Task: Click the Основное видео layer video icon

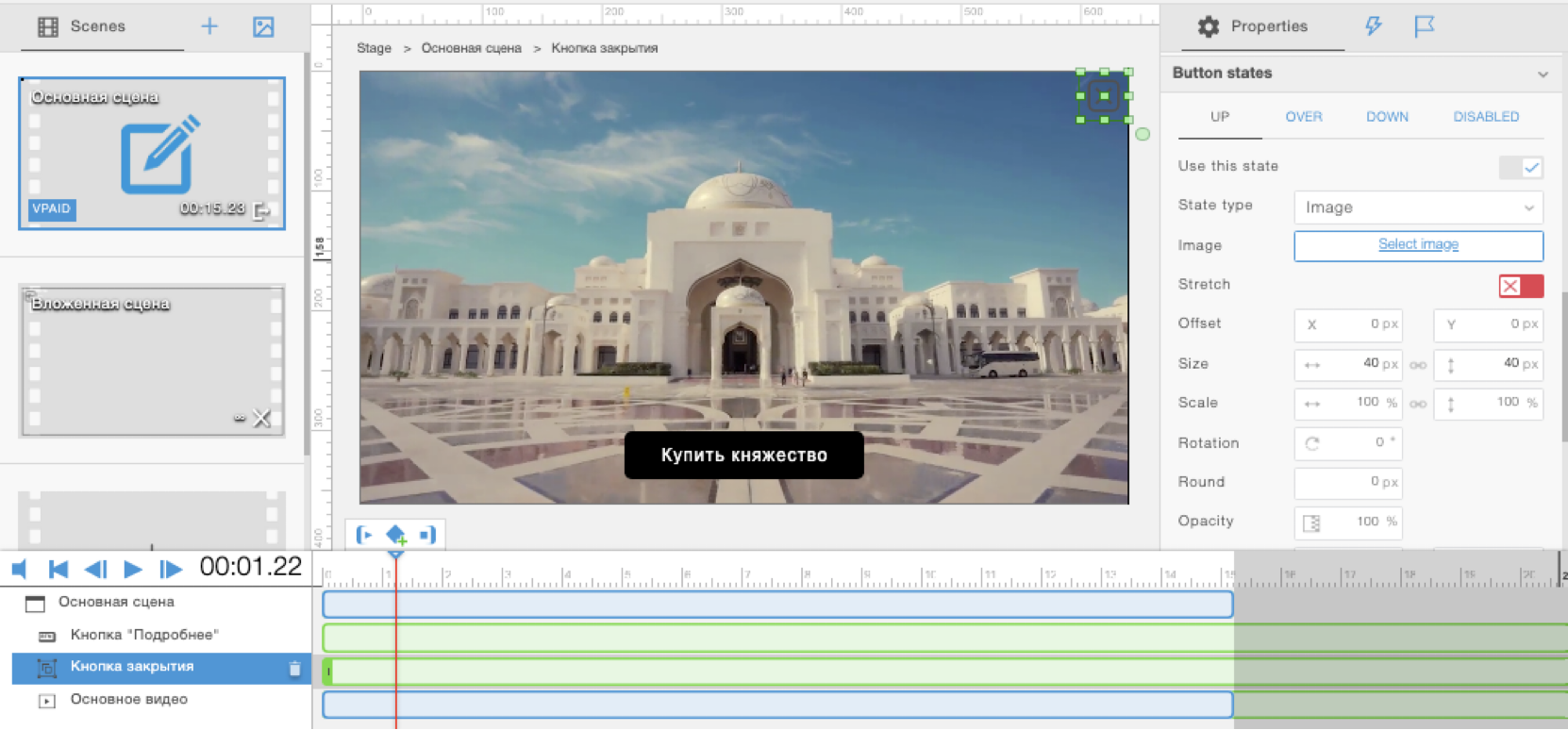Action: pyautogui.click(x=46, y=701)
